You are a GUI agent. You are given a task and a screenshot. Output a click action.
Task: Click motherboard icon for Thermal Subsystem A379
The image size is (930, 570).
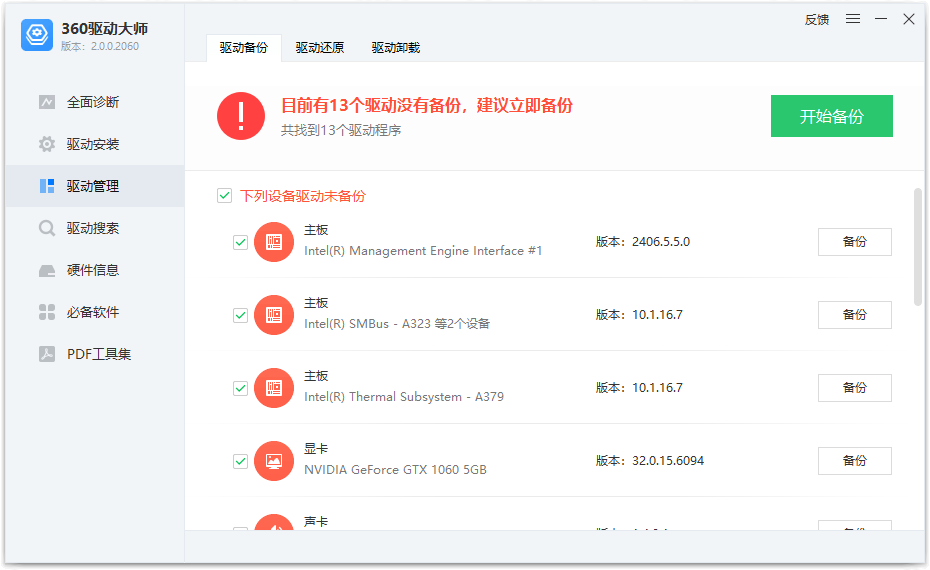coord(274,388)
